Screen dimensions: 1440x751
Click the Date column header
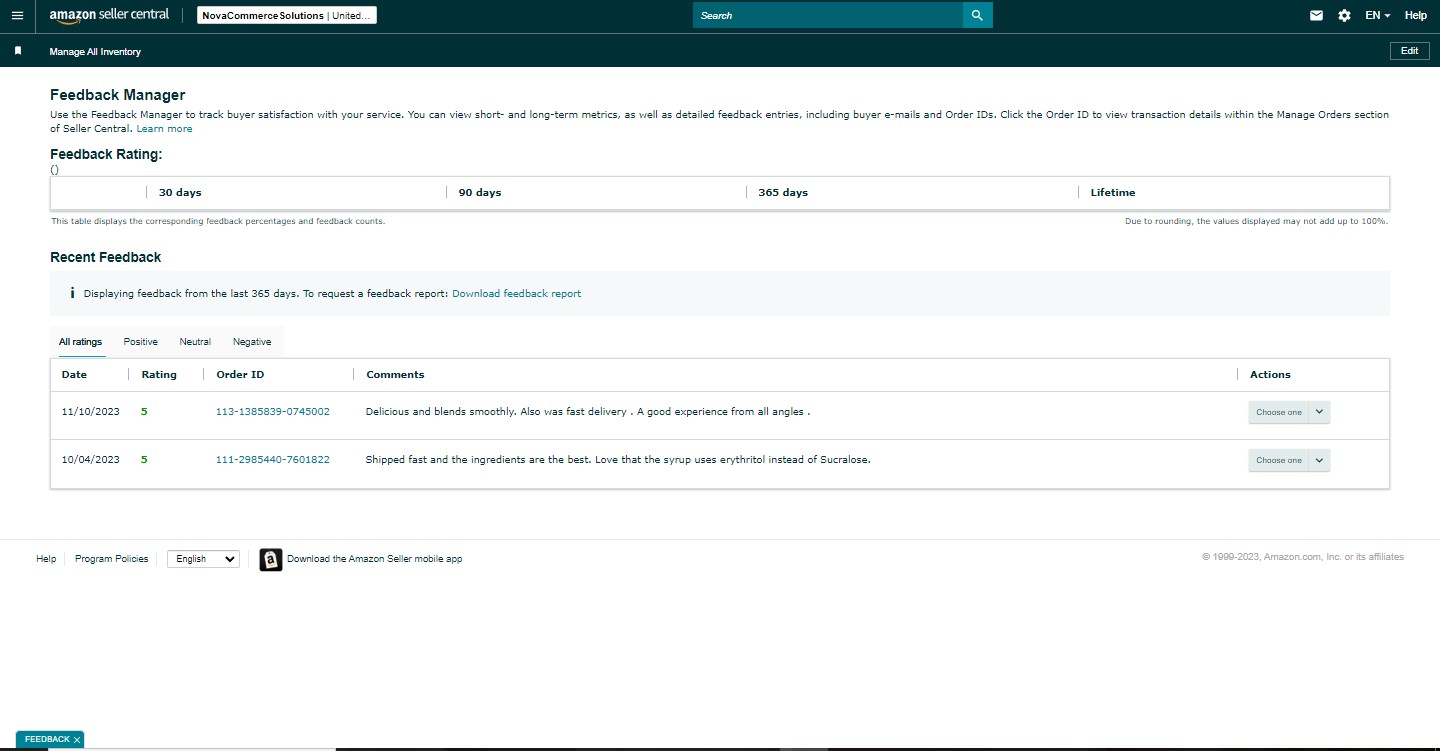(x=74, y=375)
